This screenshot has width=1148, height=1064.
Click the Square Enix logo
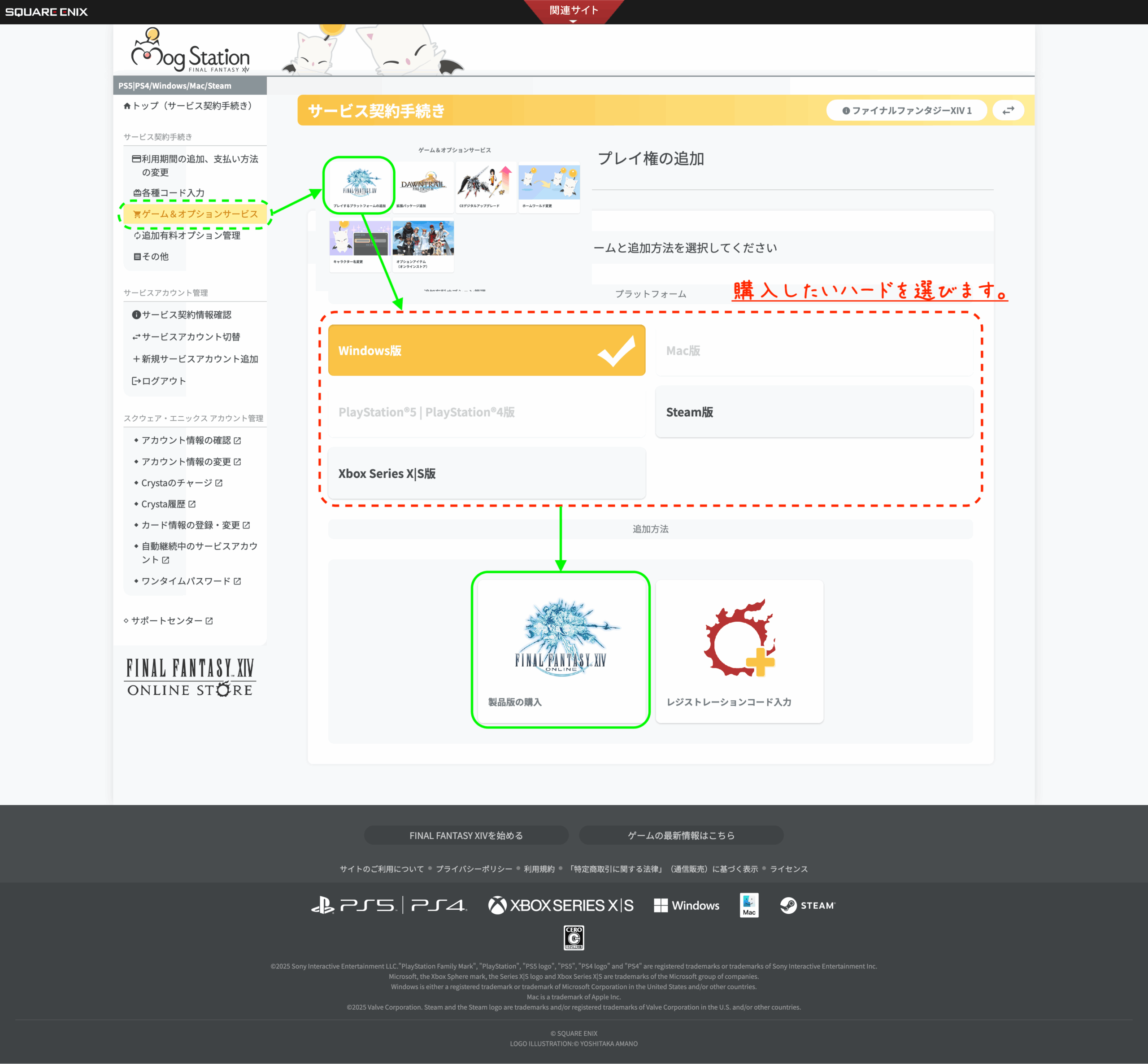tap(46, 12)
